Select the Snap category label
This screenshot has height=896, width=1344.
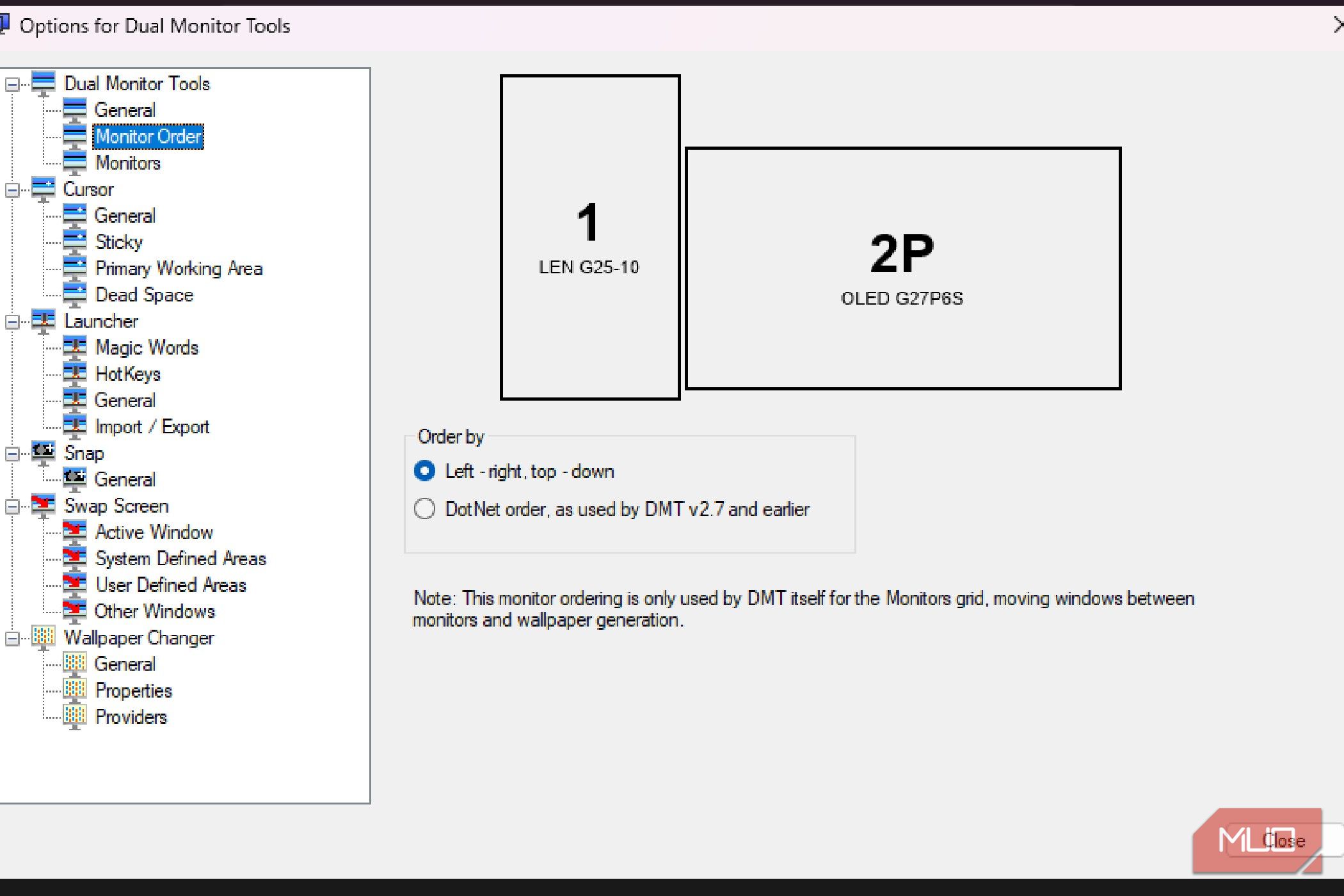click(x=84, y=453)
